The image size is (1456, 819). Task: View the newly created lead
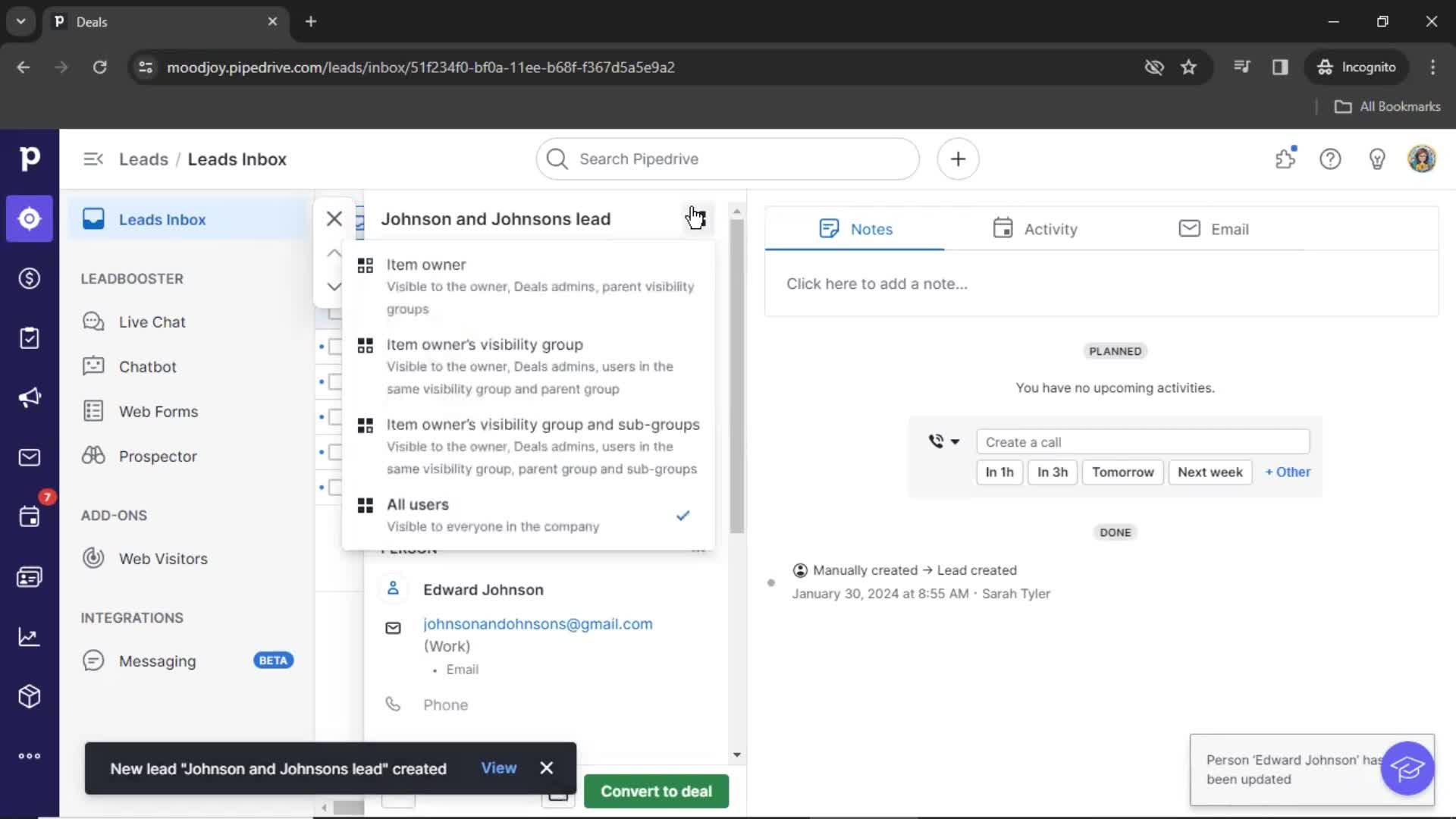pyautogui.click(x=498, y=768)
